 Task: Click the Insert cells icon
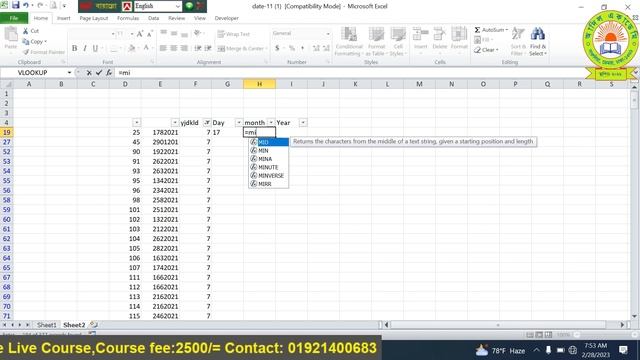click(420, 34)
